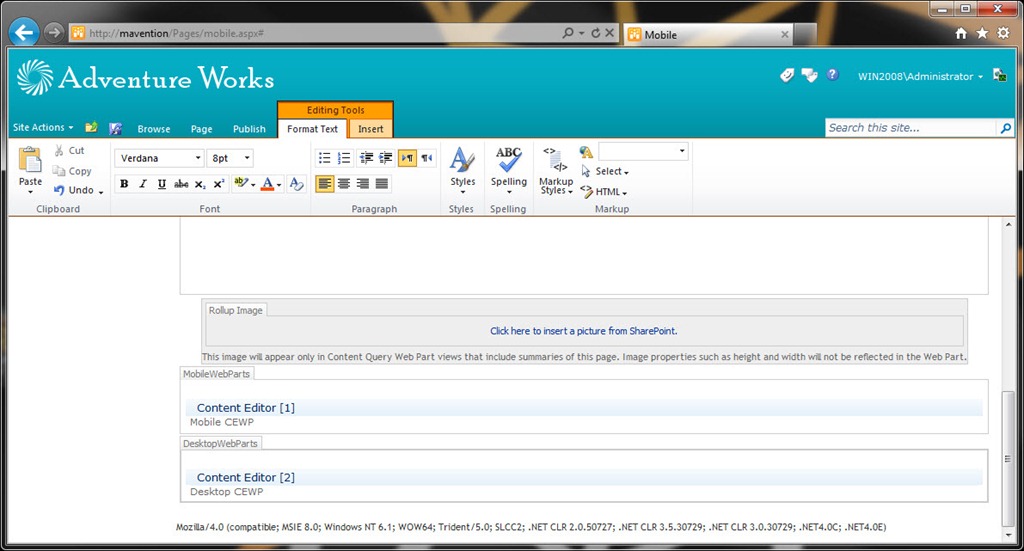Click link to insert picture from SharePoint
The height and width of the screenshot is (551, 1024).
(583, 331)
